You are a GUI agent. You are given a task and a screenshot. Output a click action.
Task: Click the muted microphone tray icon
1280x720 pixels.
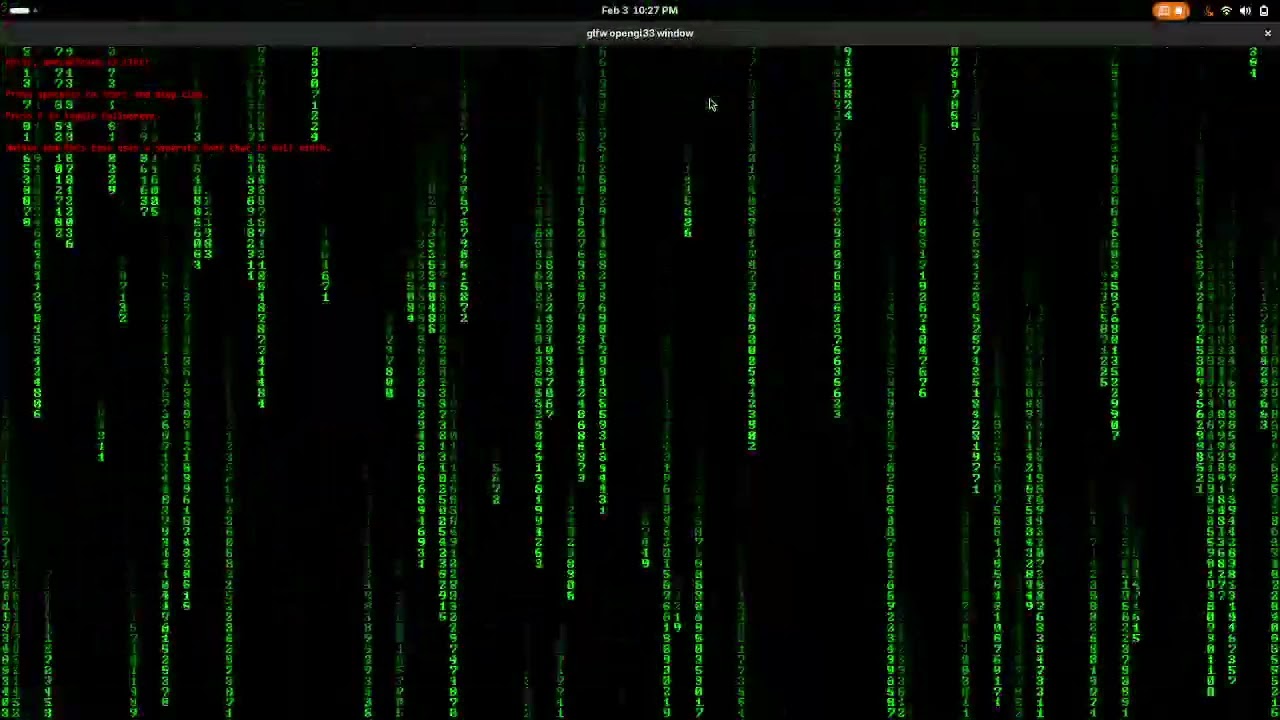[1208, 11]
